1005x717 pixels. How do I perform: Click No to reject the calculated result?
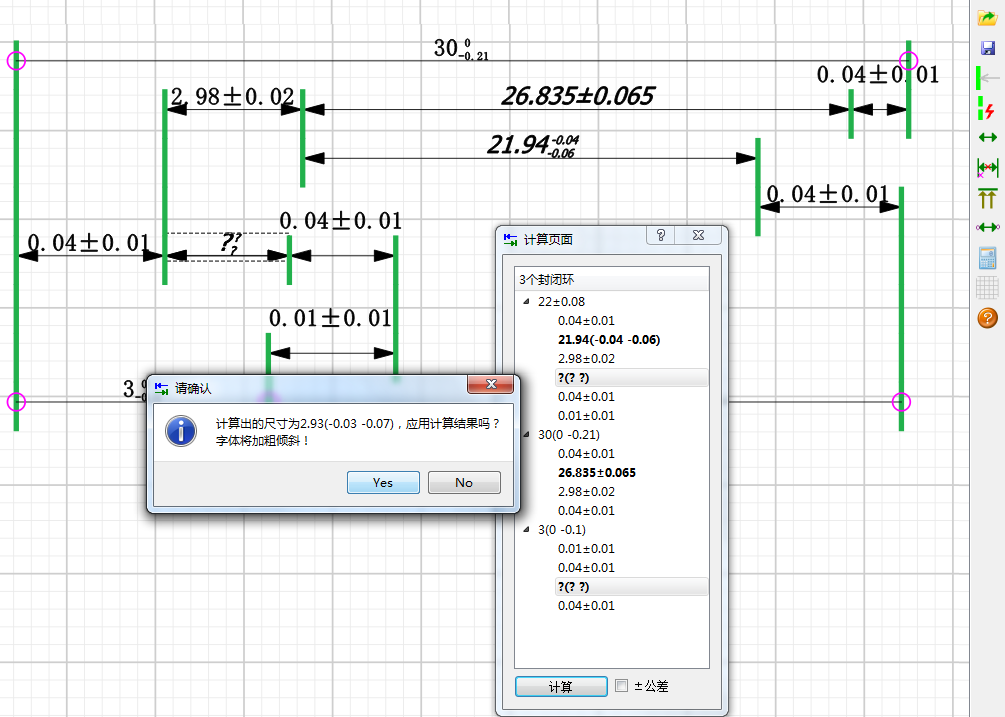(464, 482)
